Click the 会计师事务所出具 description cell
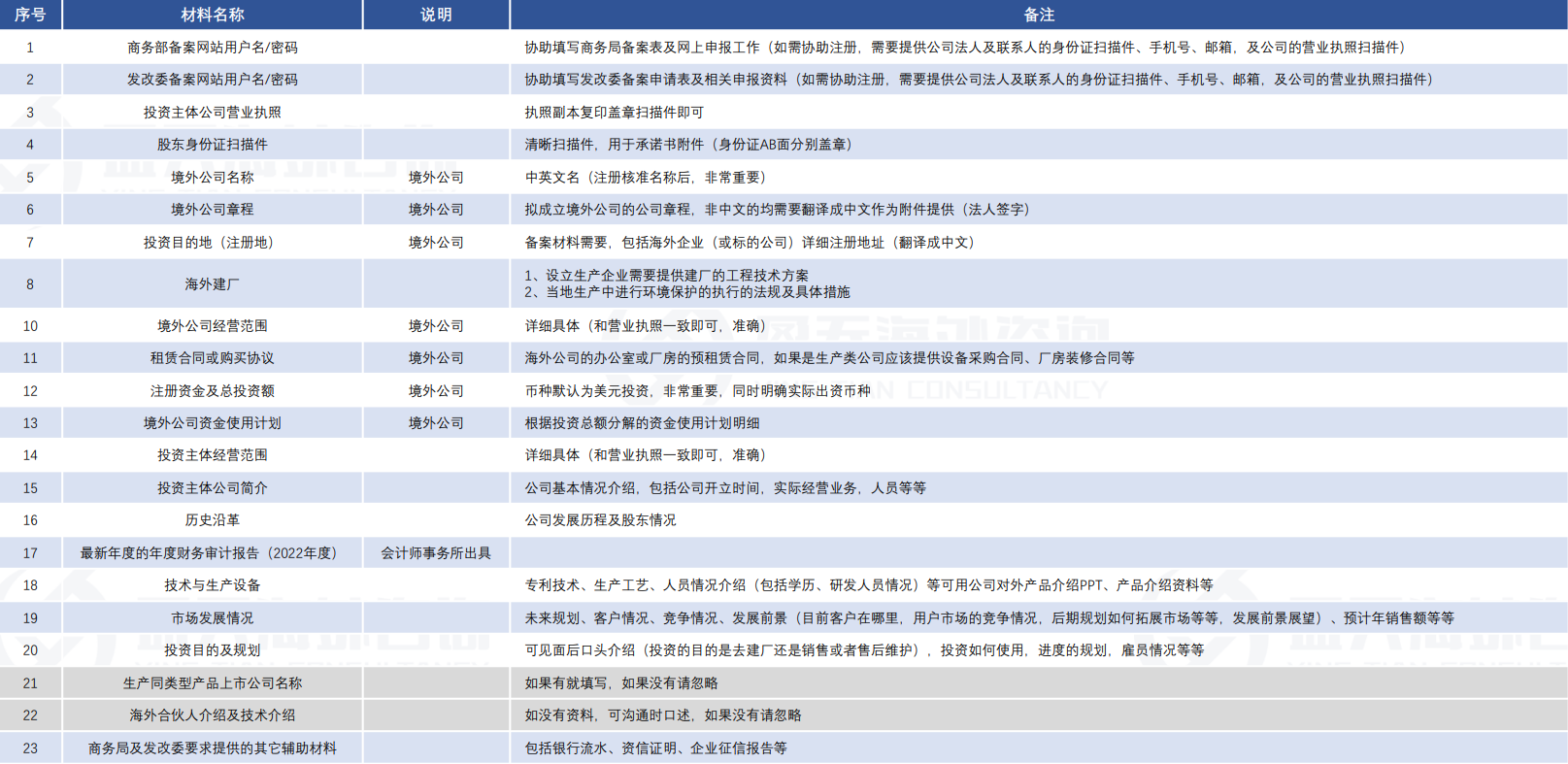The width and height of the screenshot is (1568, 764). [436, 553]
